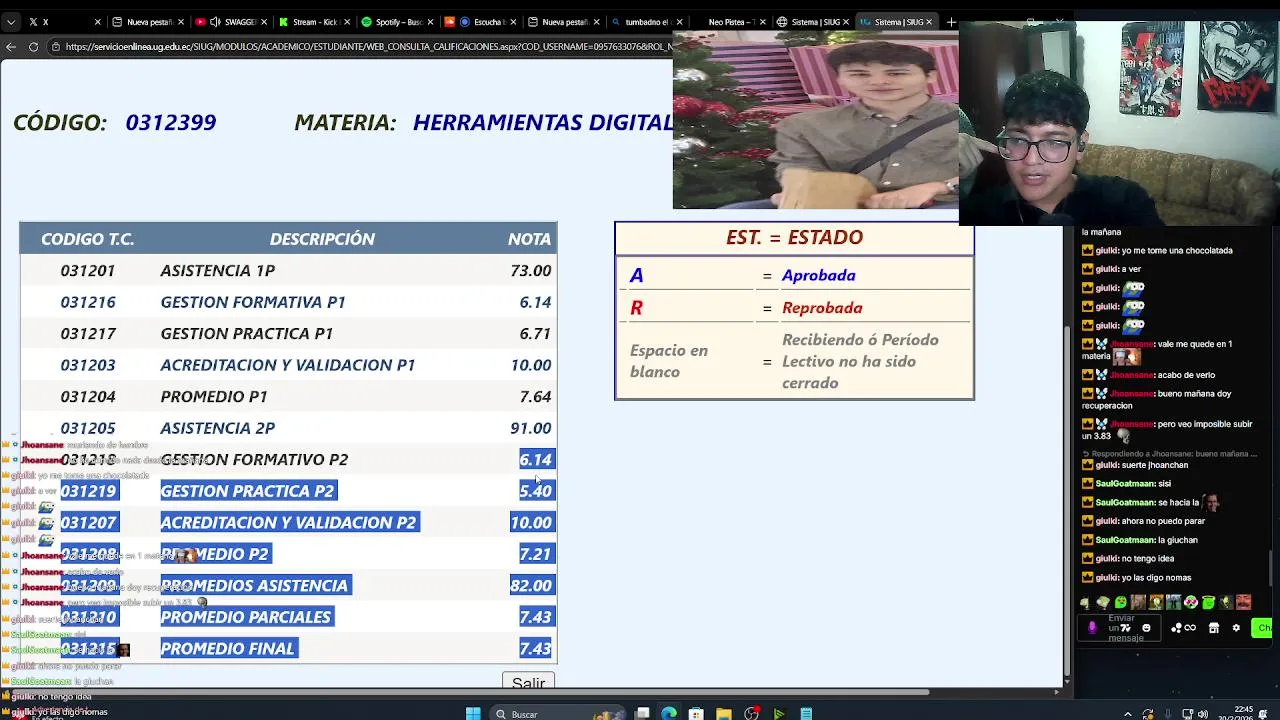Image resolution: width=1280 pixels, height=720 pixels.
Task: Click the ASISTENCIA 2P description link
Action: tap(218, 428)
